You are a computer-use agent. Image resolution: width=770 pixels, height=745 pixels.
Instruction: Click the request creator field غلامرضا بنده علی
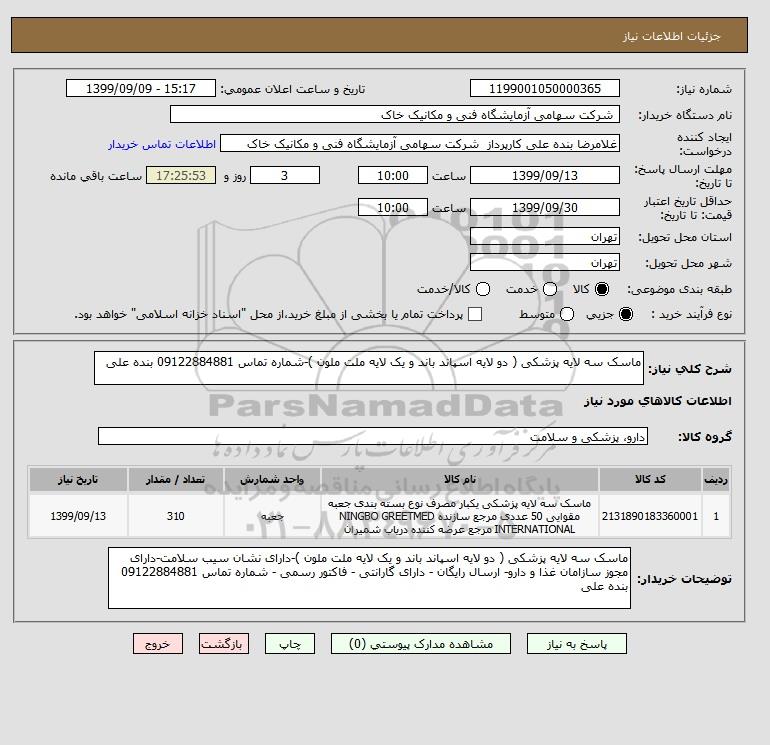[420, 144]
